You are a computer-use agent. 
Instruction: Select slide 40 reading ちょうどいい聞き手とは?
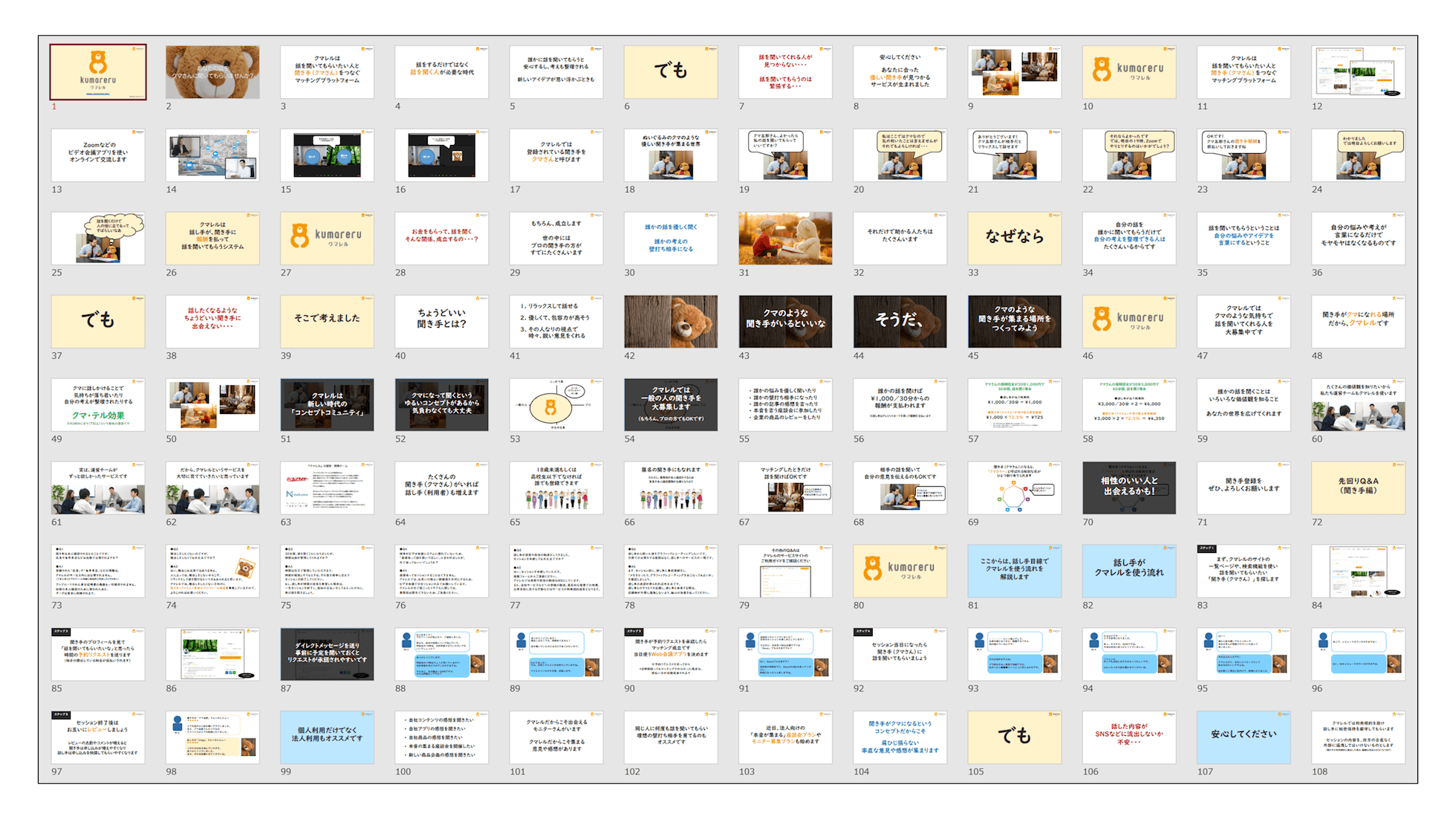point(442,322)
